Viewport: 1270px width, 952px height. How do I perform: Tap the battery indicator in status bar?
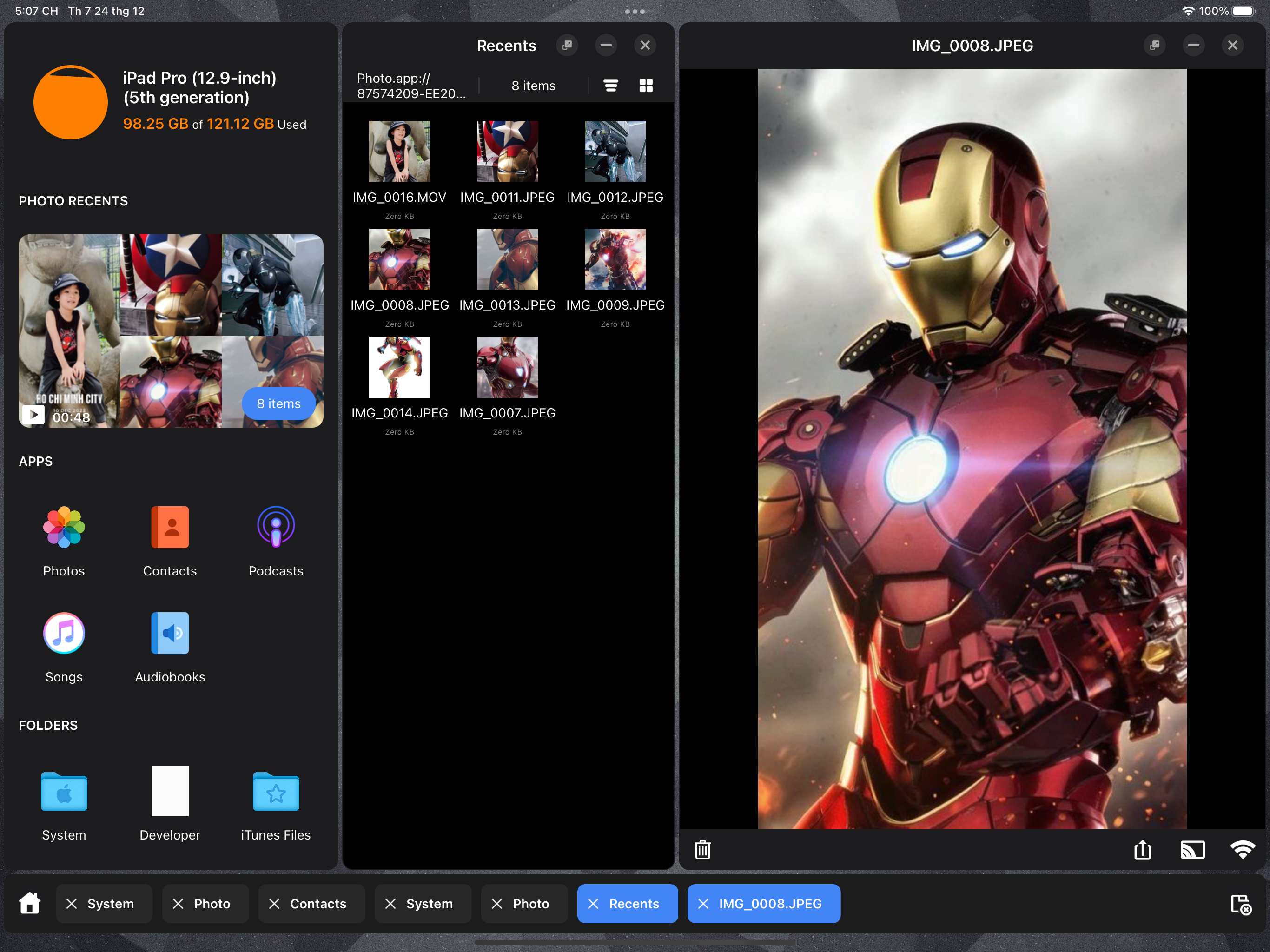pos(1244,11)
